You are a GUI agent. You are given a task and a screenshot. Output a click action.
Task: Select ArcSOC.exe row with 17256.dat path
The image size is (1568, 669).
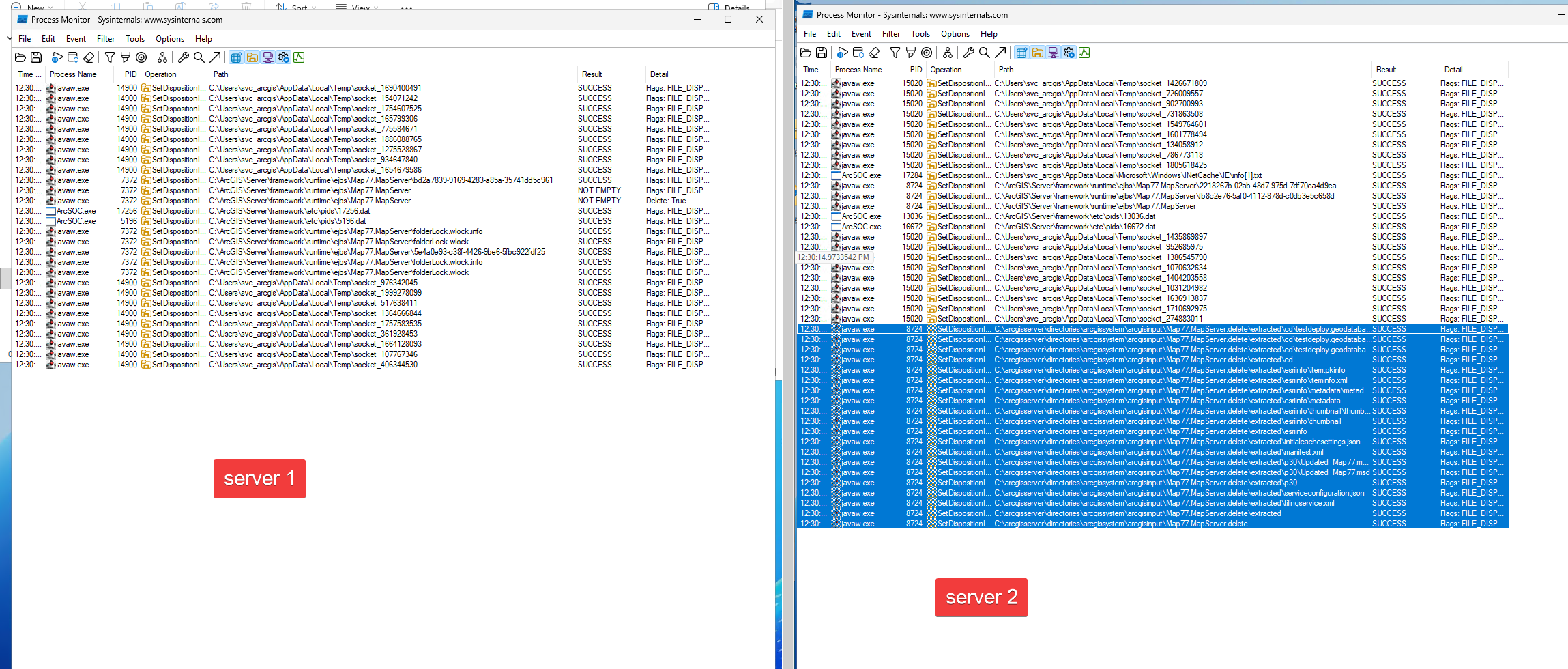[362, 211]
